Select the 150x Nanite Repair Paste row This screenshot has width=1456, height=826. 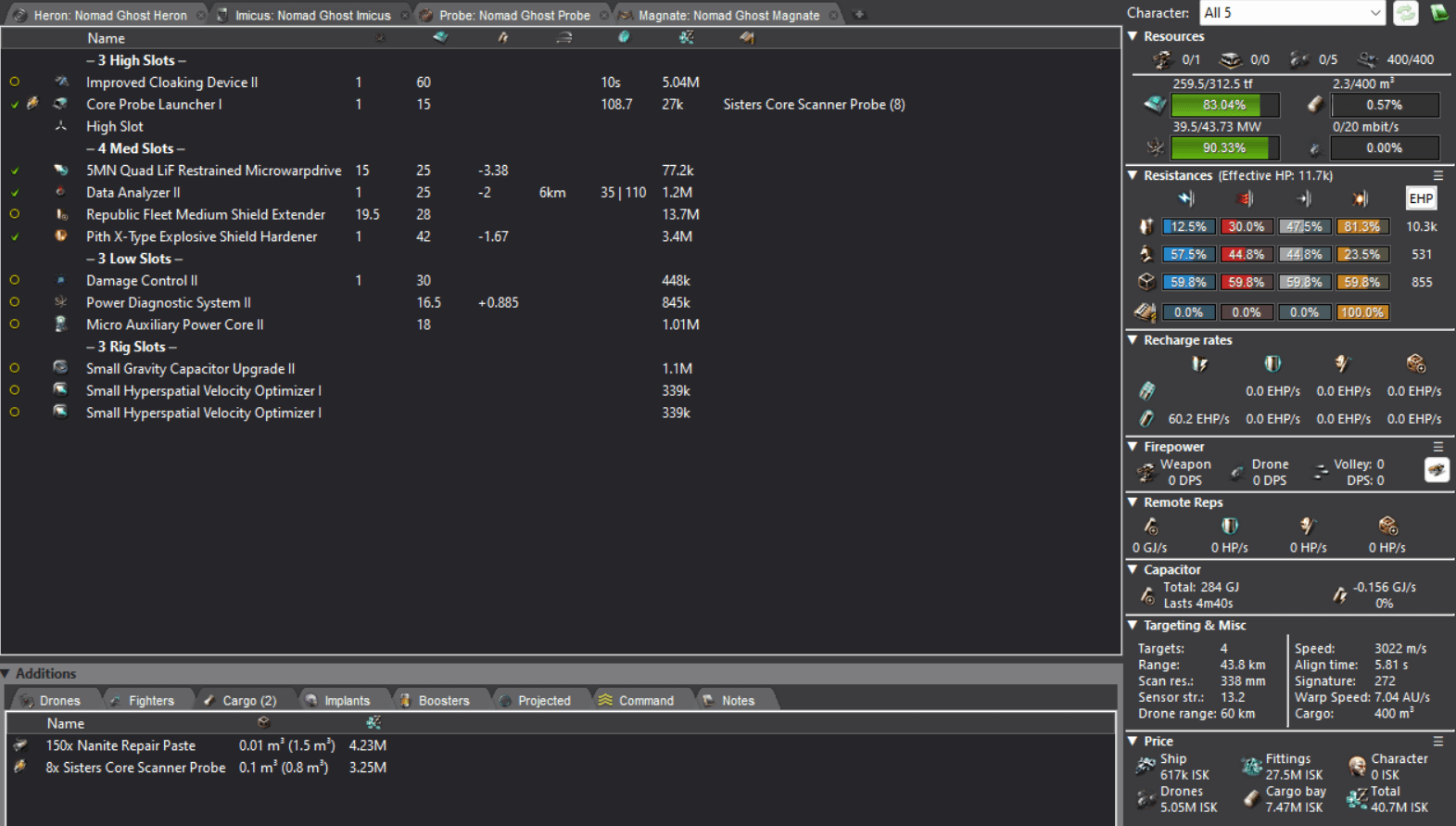(120, 745)
